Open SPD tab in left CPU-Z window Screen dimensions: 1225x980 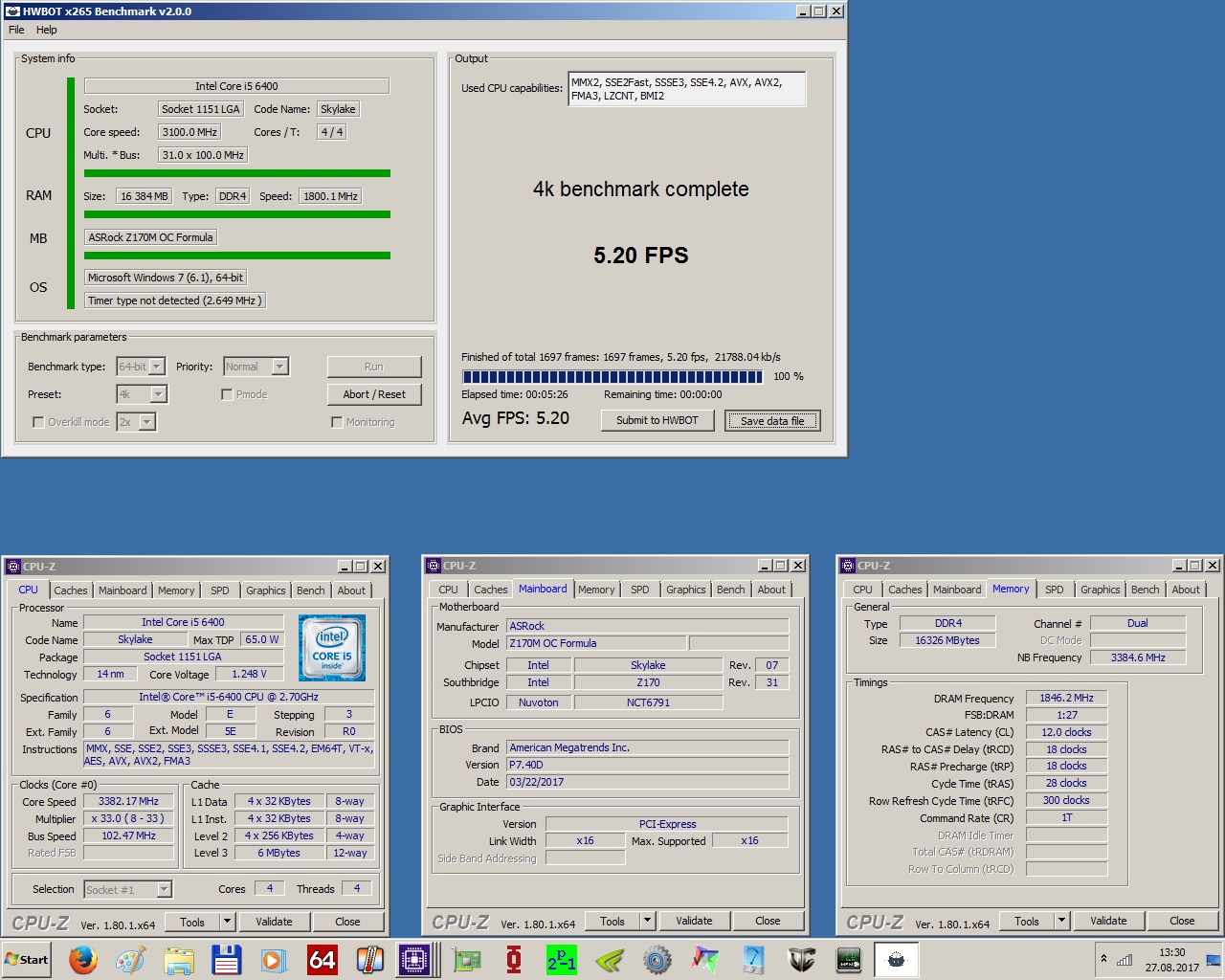[220, 590]
